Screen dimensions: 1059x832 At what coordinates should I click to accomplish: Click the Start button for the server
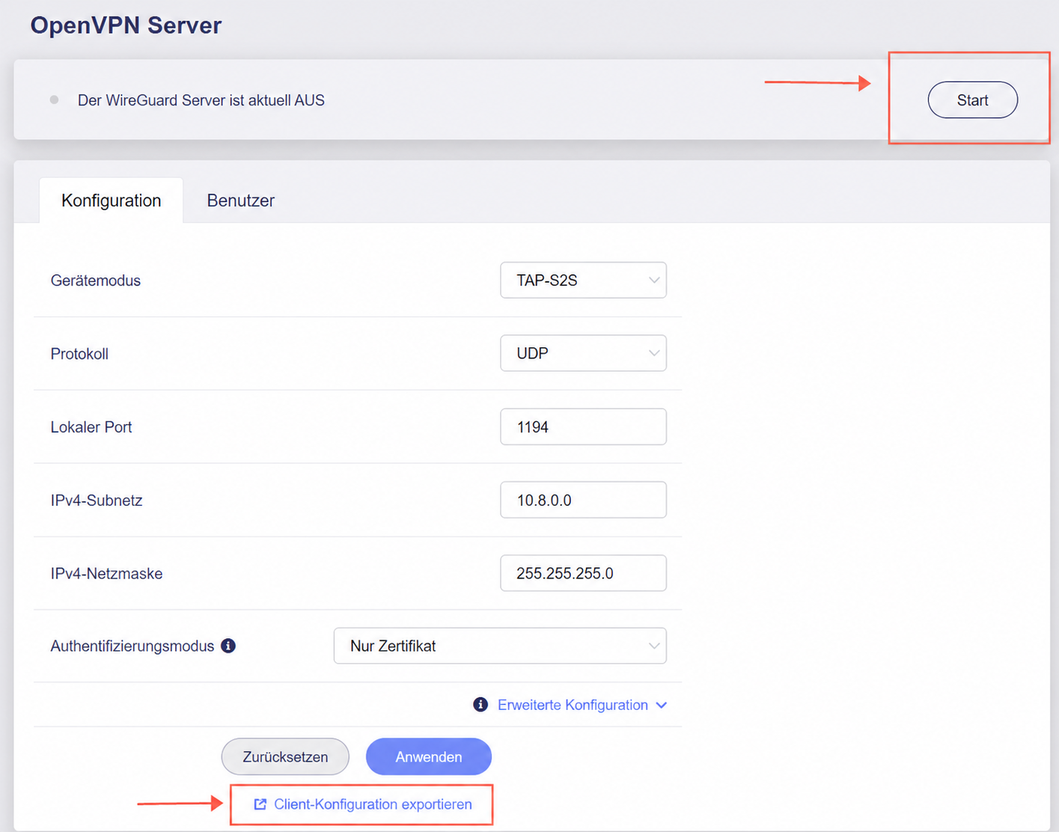click(x=973, y=100)
